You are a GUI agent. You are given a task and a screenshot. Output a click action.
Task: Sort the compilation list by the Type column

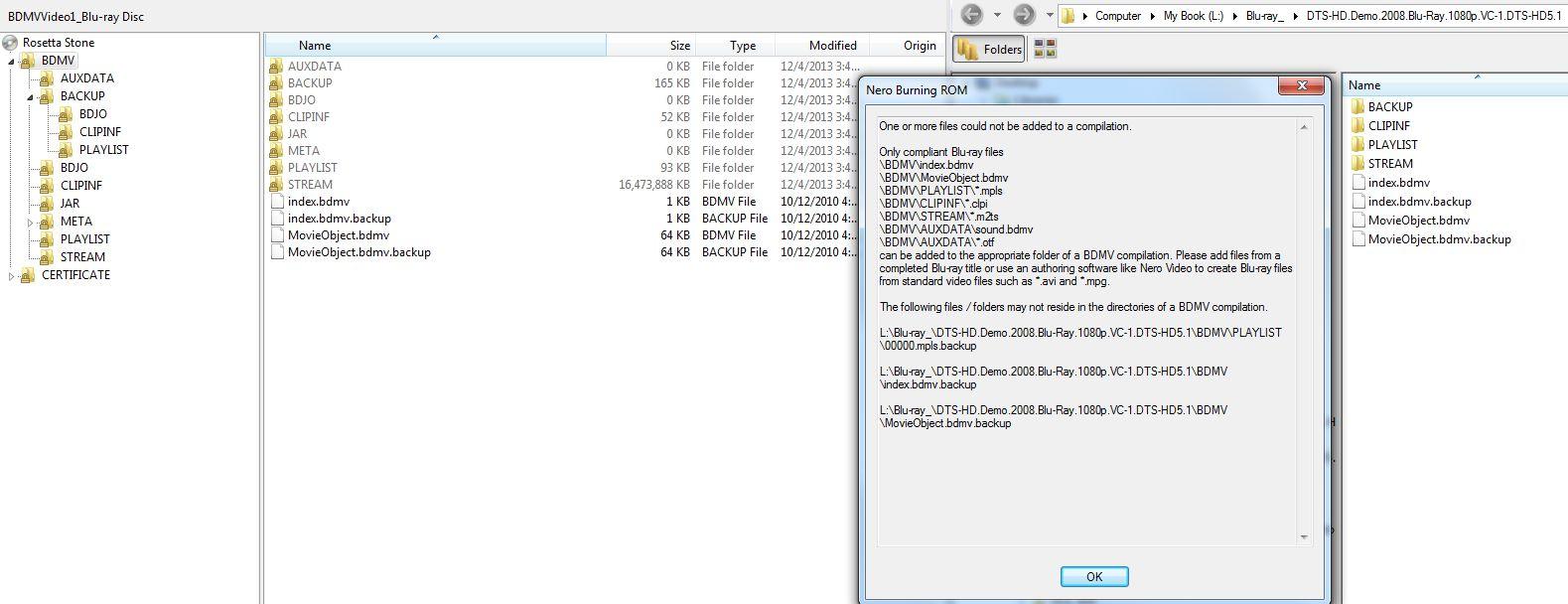tap(735, 45)
